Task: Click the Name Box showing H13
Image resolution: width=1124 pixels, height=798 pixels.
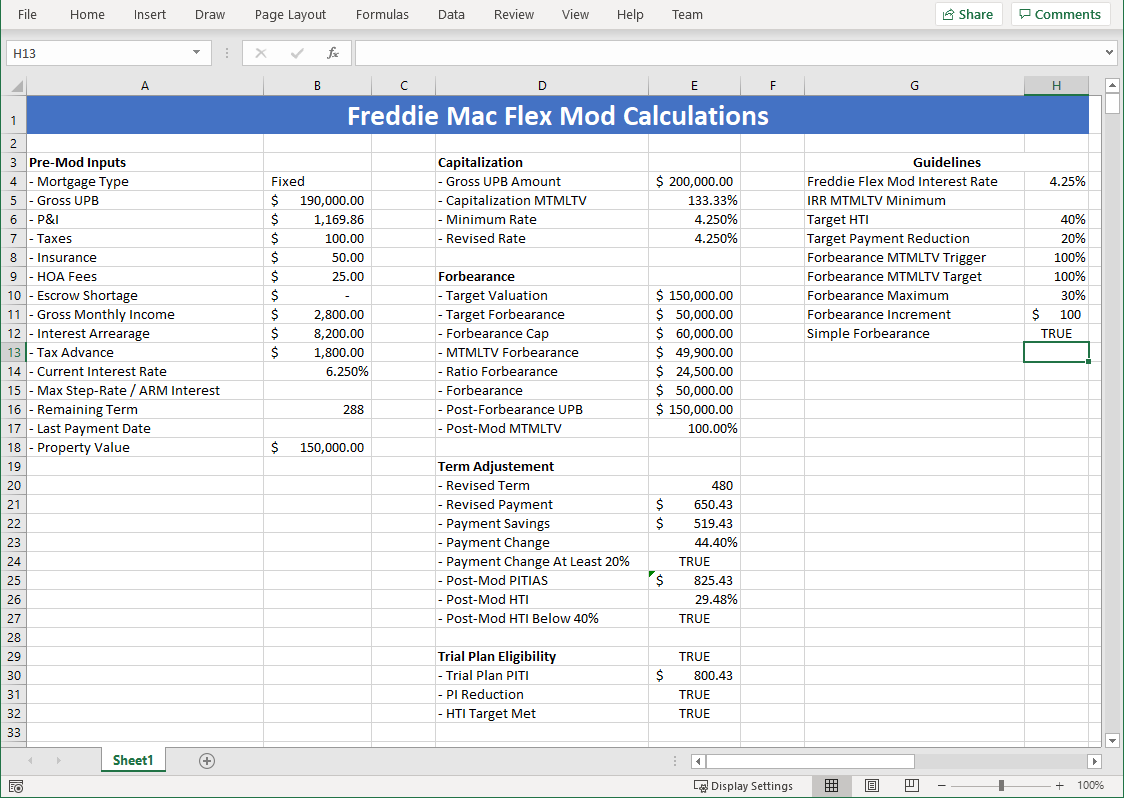Action: 98,53
